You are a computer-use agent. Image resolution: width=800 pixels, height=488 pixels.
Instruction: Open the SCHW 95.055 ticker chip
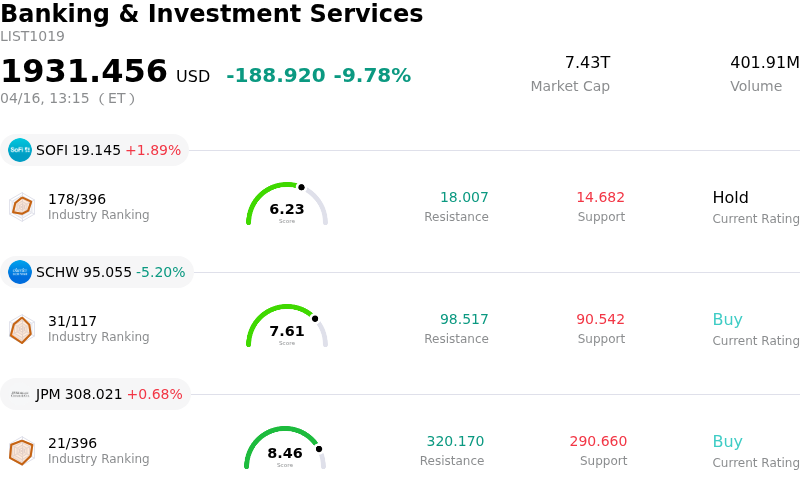(97, 272)
